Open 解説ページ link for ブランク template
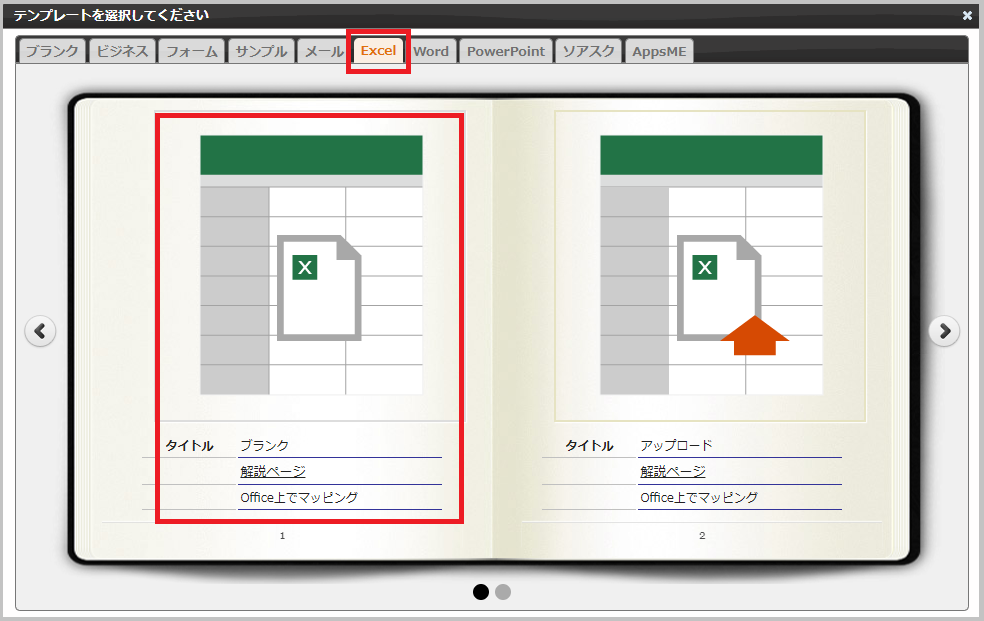The image size is (984, 621). tap(273, 472)
